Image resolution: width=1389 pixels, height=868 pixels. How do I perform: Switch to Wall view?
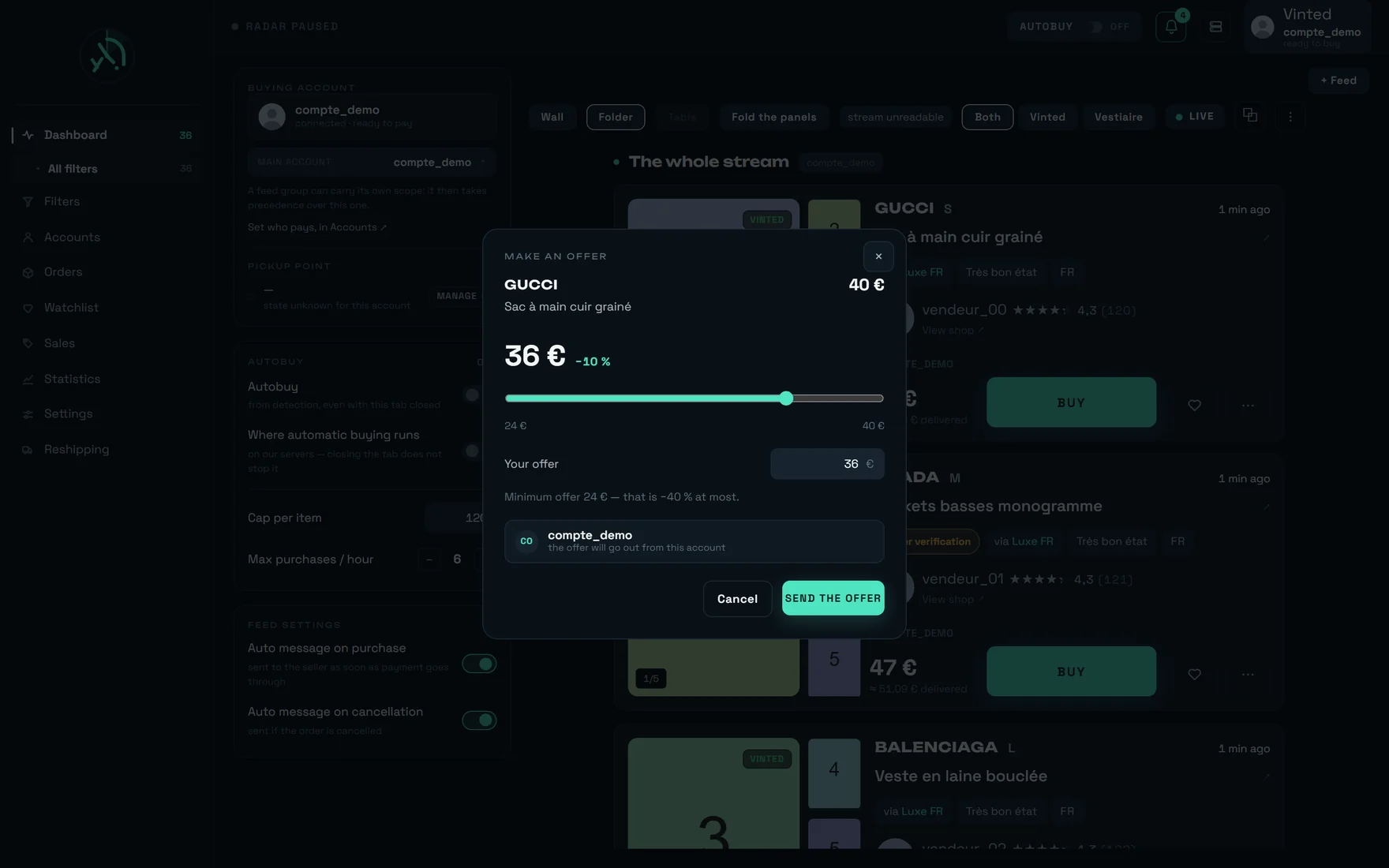[552, 117]
